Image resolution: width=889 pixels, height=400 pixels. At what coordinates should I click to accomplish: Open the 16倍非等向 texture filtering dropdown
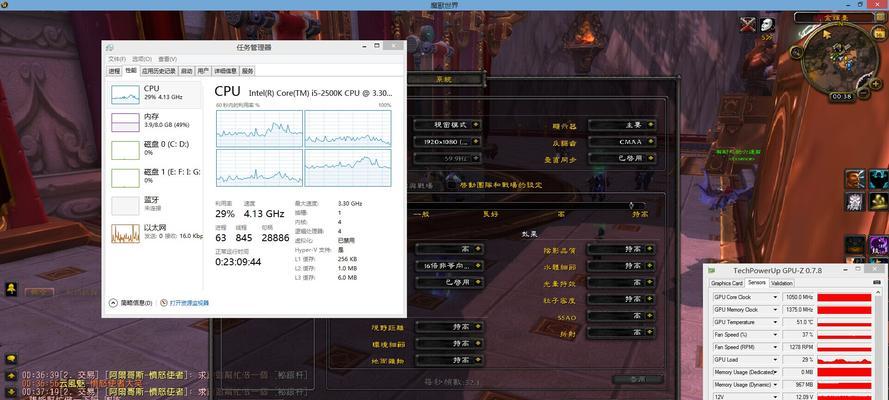(450, 265)
